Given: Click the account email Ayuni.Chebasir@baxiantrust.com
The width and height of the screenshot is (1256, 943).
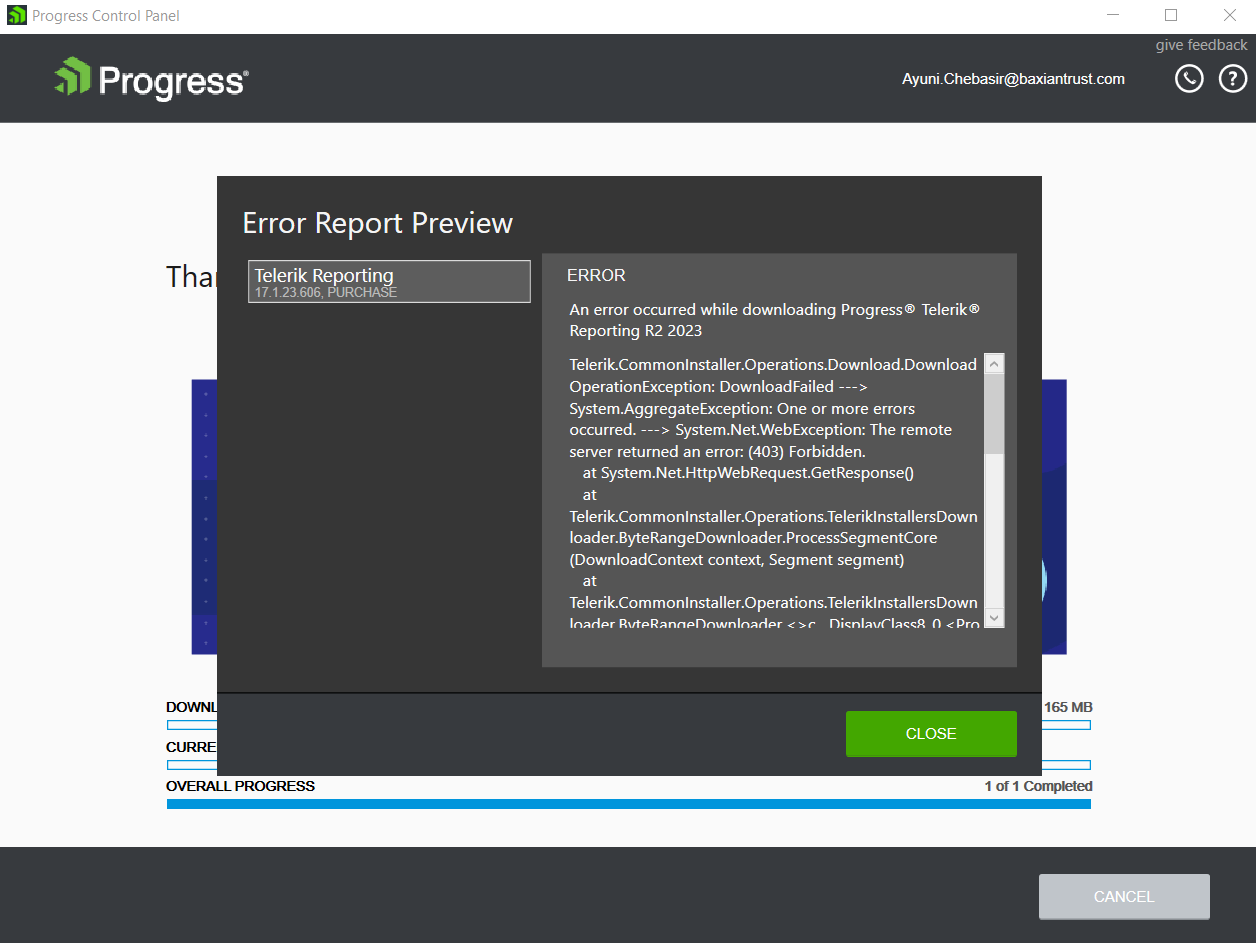Looking at the screenshot, I should 1013,79.
